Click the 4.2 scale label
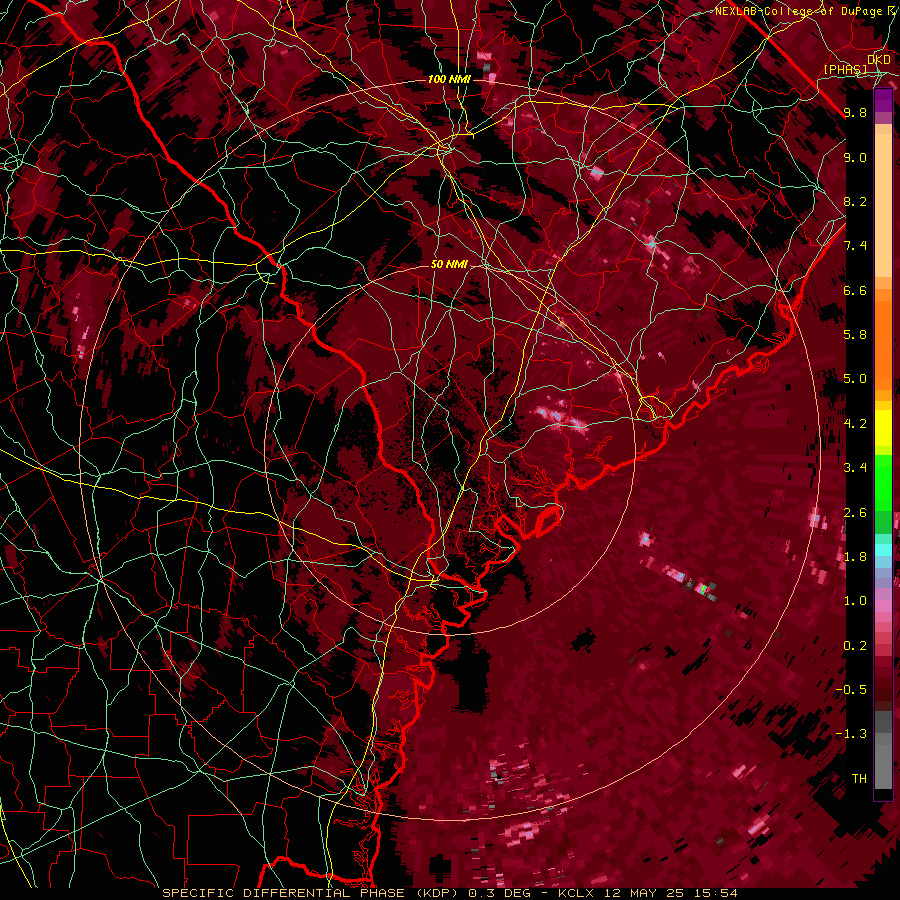Viewport: 900px width, 900px height. coord(855,424)
